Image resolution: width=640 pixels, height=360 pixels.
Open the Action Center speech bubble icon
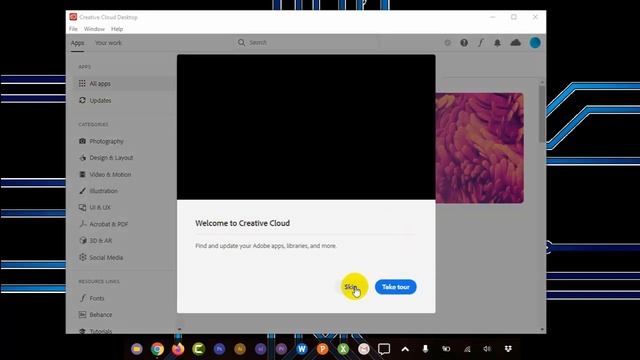384,349
